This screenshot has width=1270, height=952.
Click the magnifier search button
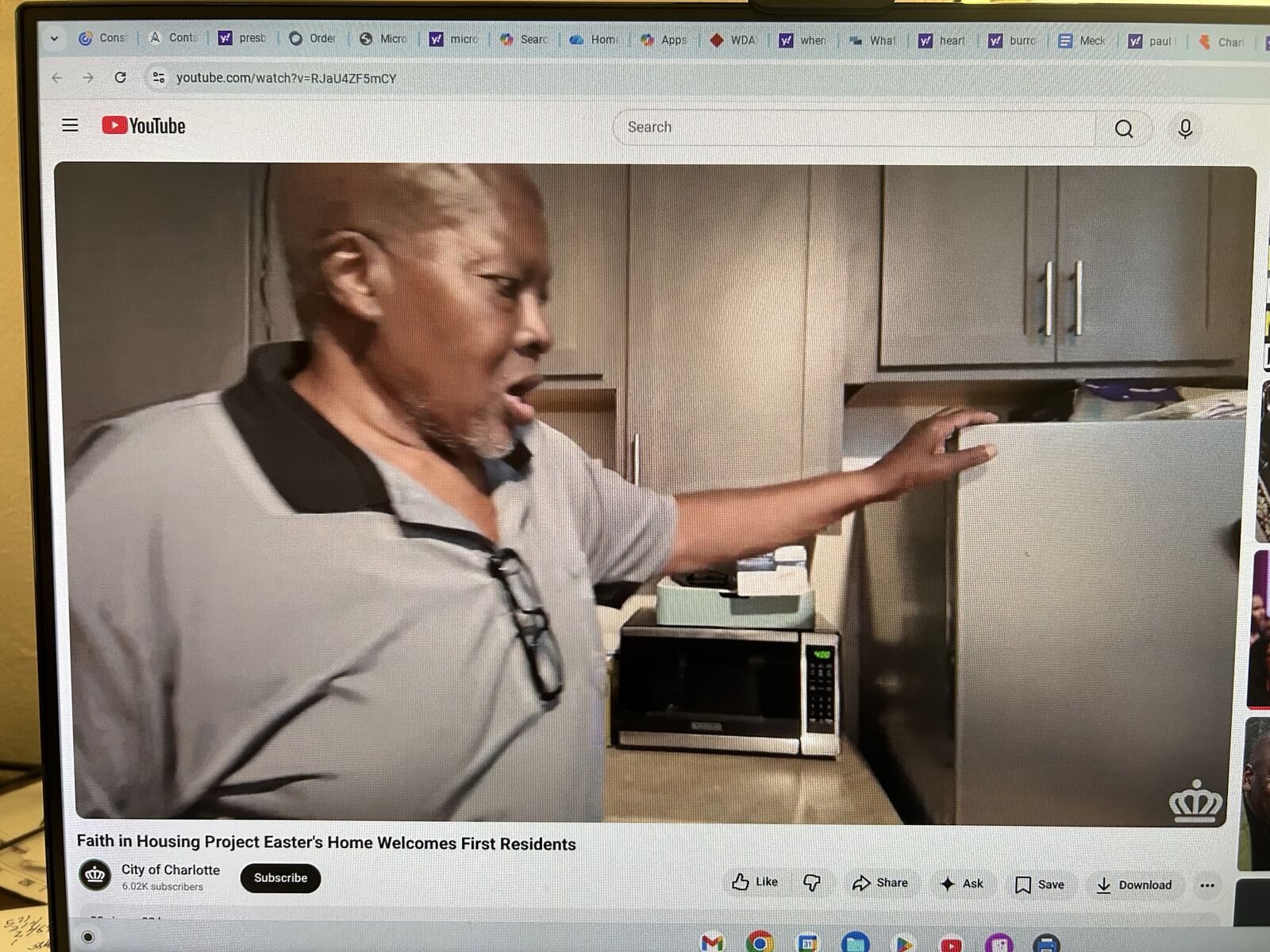pos(1123,129)
